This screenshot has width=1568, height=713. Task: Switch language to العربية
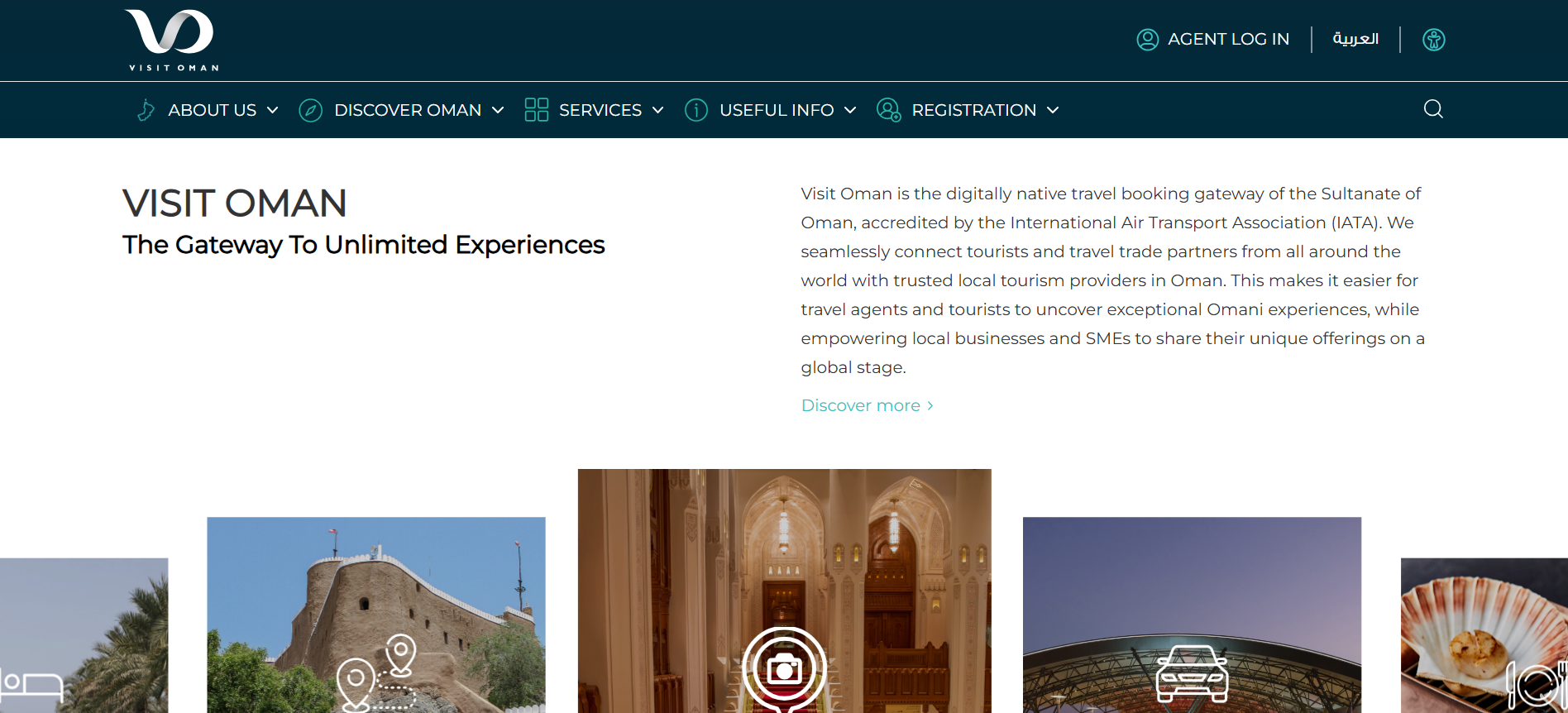(x=1355, y=39)
